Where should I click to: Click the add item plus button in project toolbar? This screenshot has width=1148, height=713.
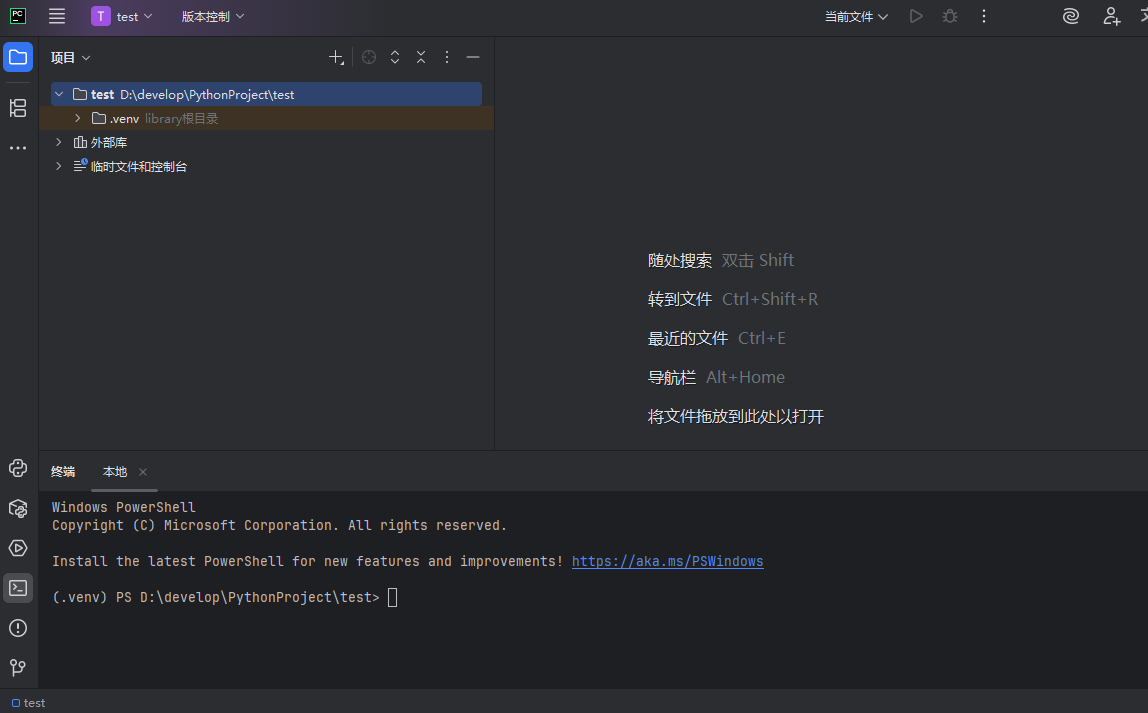(x=336, y=57)
